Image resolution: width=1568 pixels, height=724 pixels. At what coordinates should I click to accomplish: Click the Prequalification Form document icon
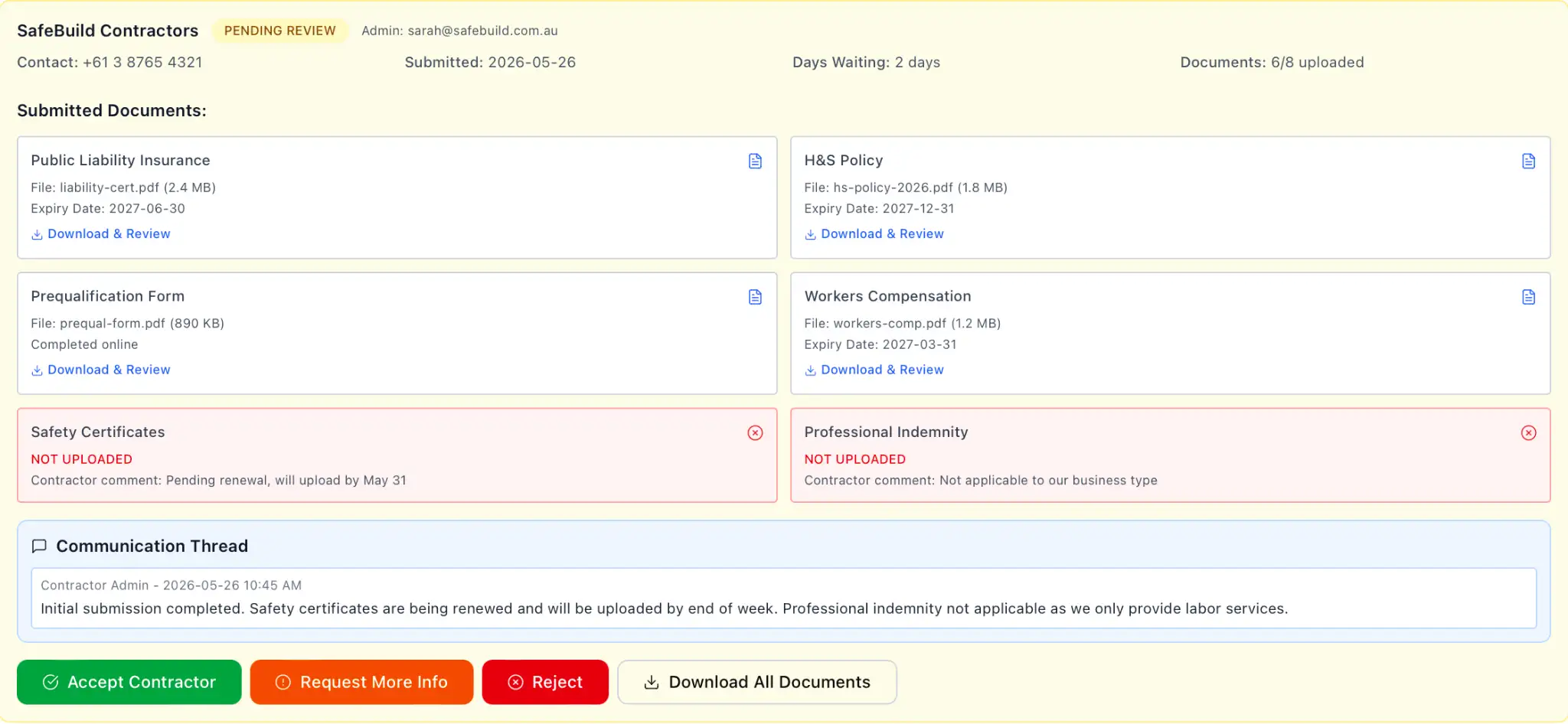pyautogui.click(x=755, y=297)
